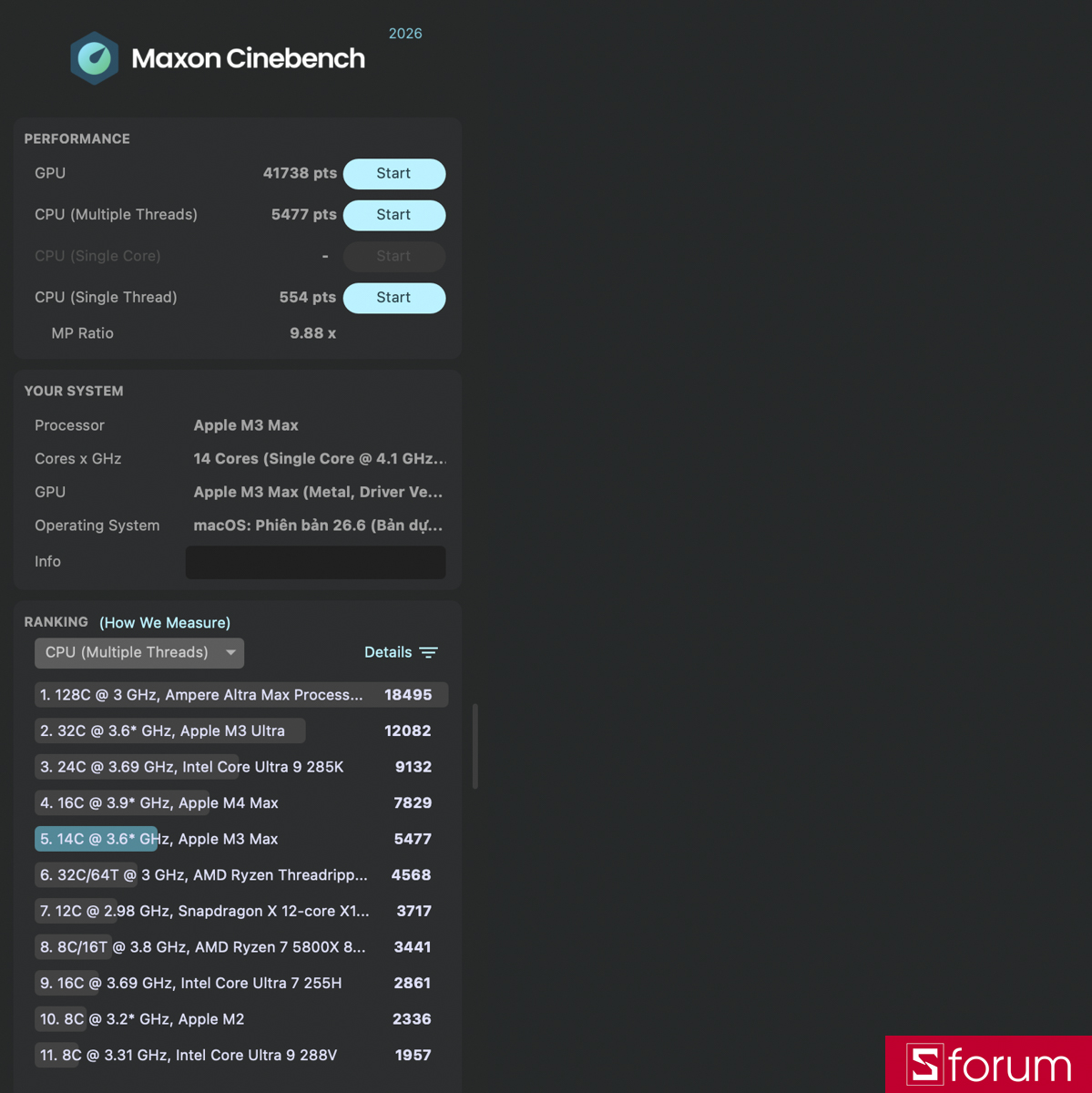Select Snapdragon X 12-core ranking row

241,911
